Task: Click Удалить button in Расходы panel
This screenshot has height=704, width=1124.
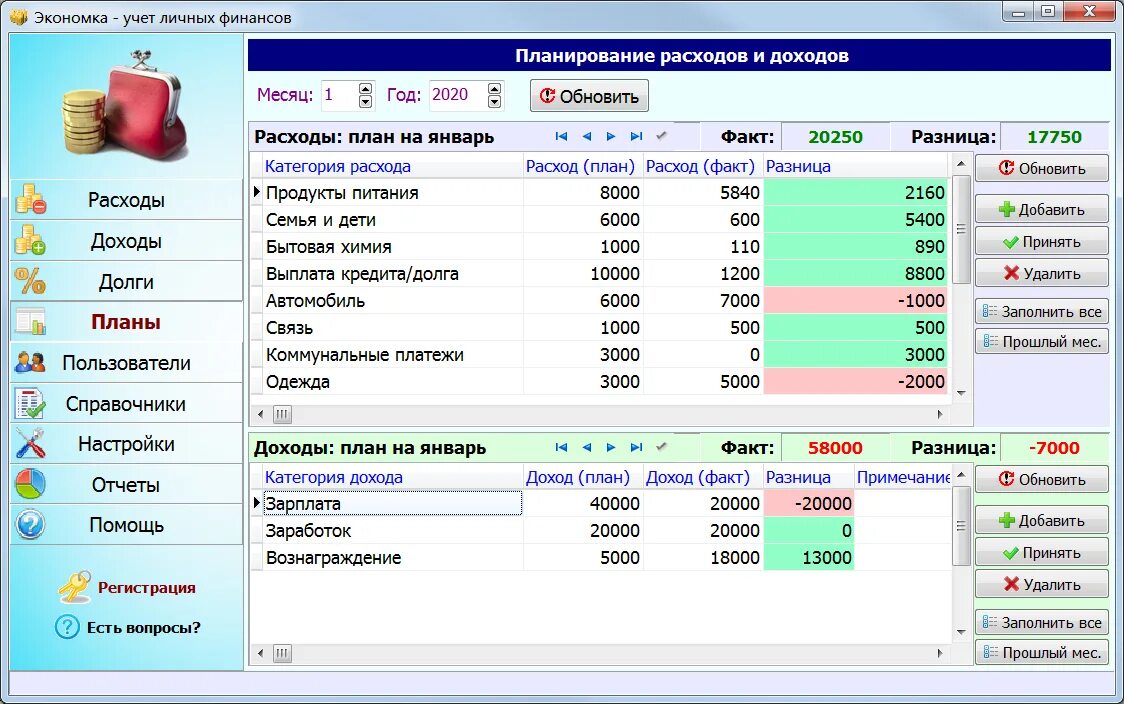Action: point(1042,273)
